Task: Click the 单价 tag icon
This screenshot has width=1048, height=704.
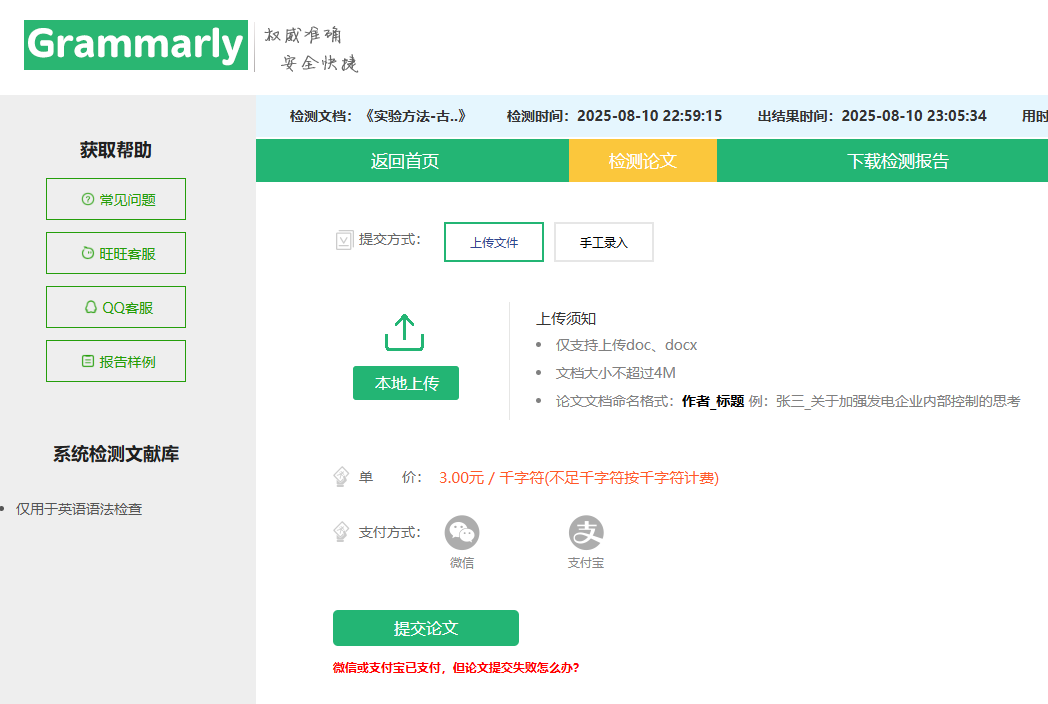Action: [341, 477]
